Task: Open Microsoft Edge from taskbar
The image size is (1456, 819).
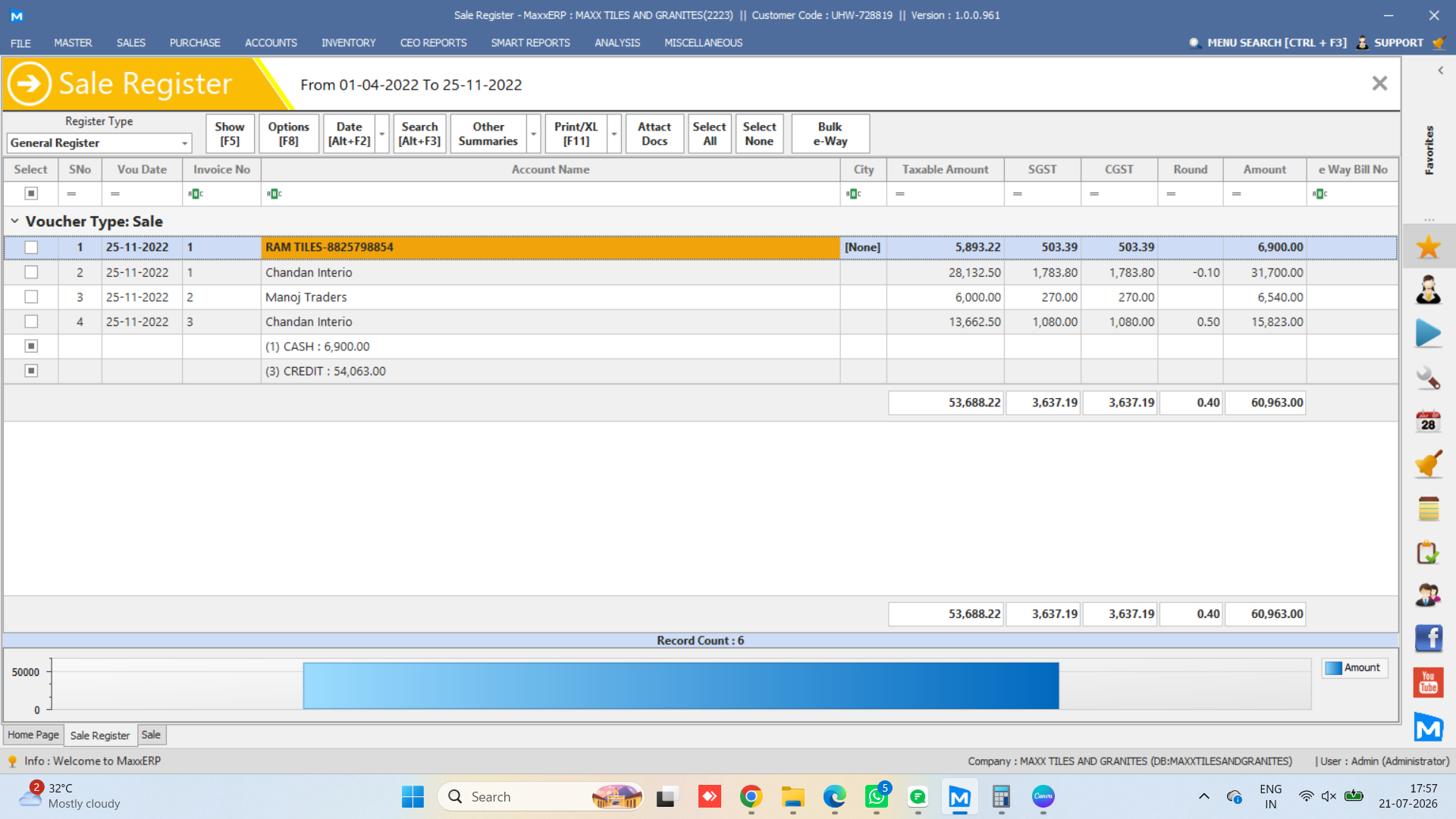Action: coord(834,796)
